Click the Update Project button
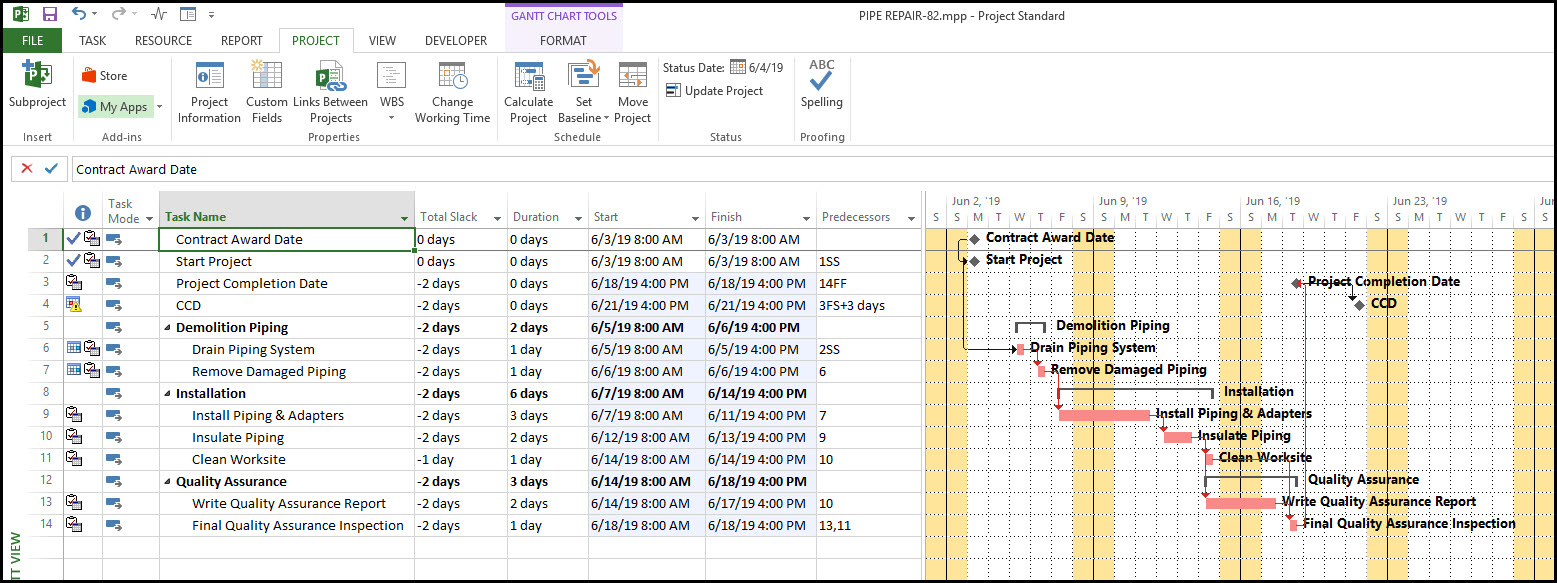Screen dimensions: 1557x583 click(714, 91)
